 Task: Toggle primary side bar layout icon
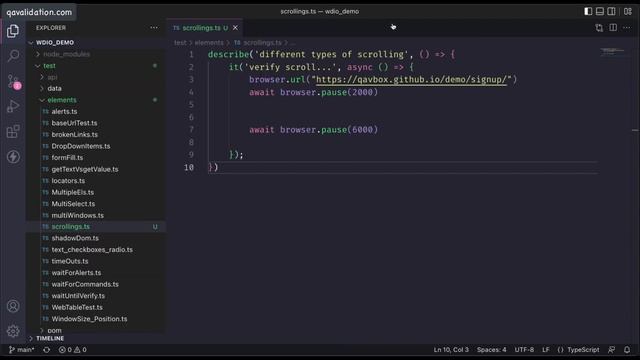[x=588, y=11]
